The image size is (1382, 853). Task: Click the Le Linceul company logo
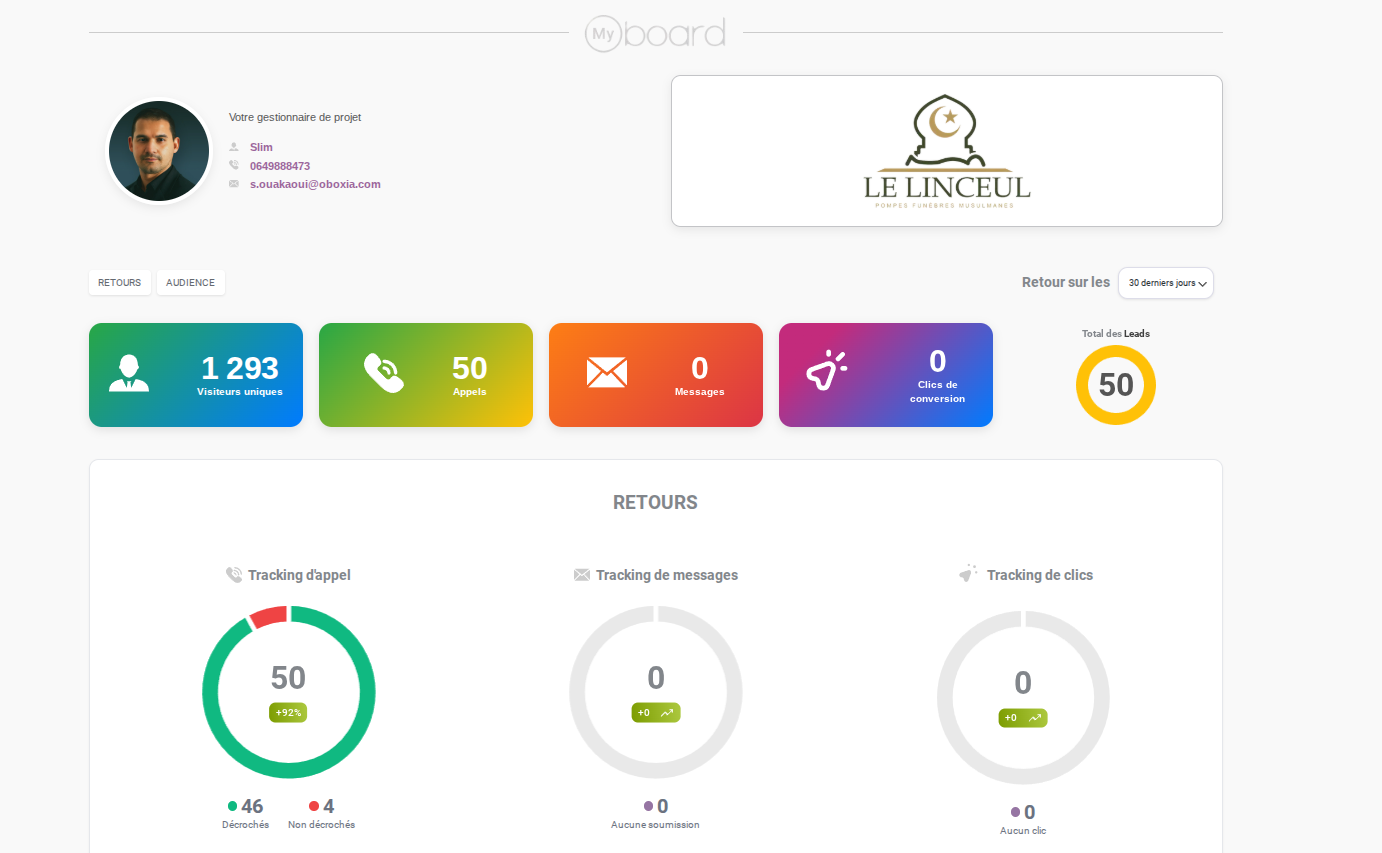(x=946, y=151)
